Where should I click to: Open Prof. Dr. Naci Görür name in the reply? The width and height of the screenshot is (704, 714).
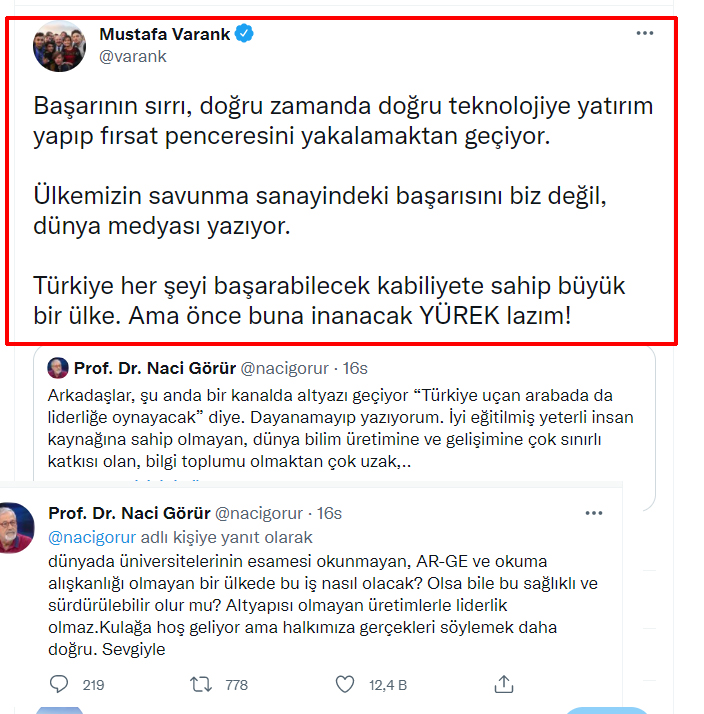click(130, 513)
